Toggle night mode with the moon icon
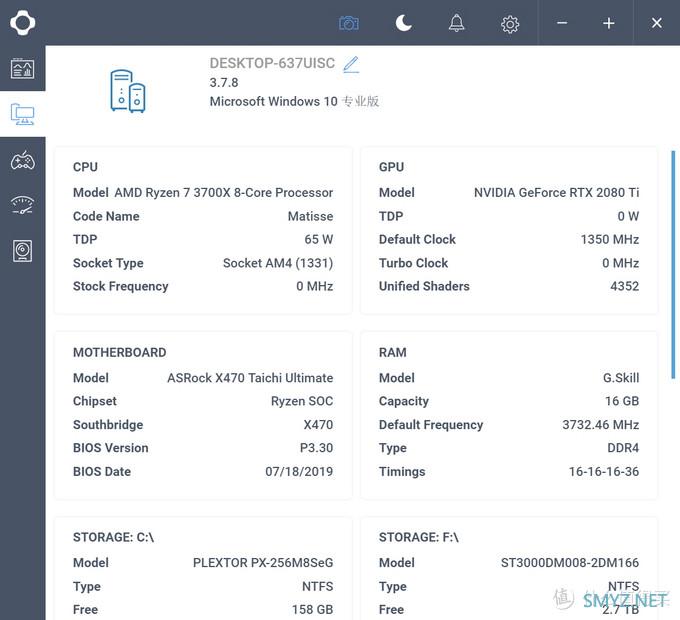The image size is (680, 620). point(403,23)
